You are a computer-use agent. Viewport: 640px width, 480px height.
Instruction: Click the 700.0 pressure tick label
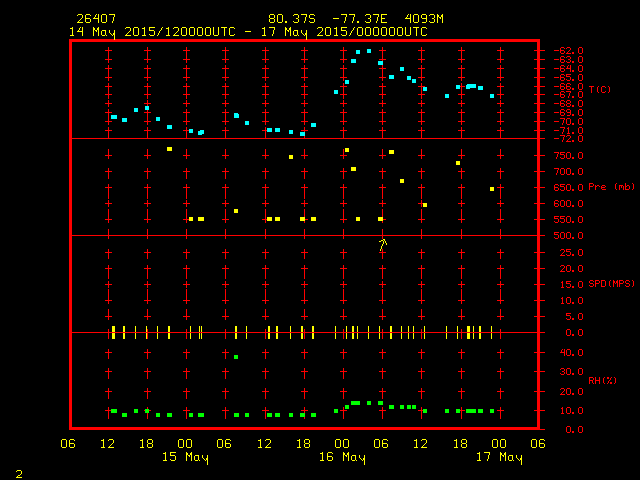click(568, 172)
